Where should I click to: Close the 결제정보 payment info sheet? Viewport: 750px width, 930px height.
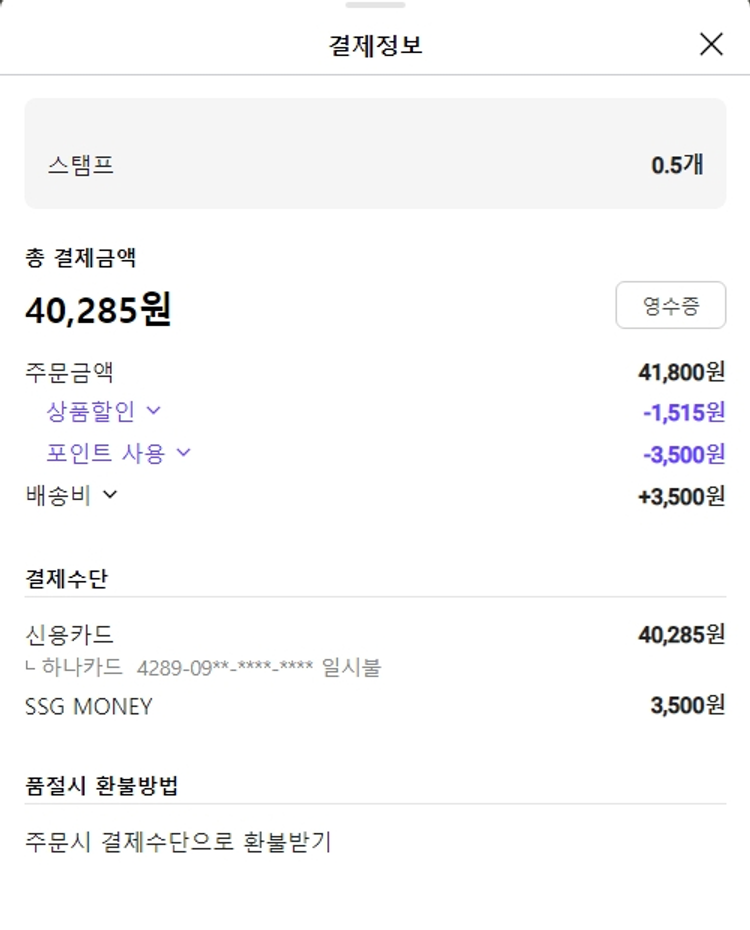point(711,44)
